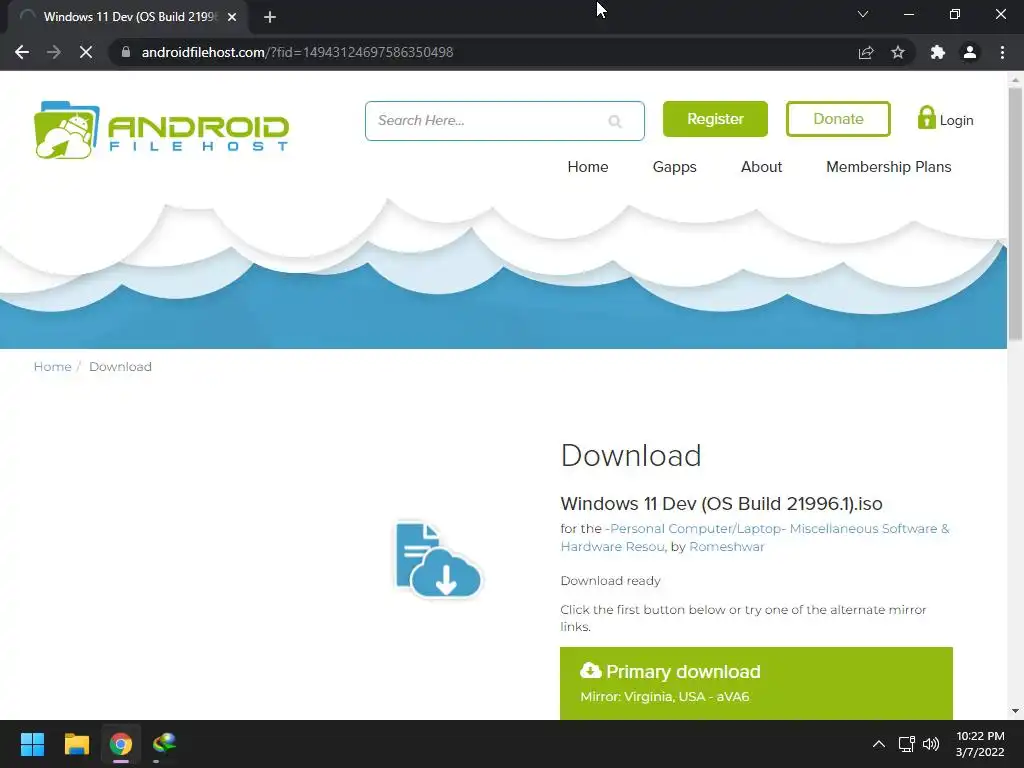The width and height of the screenshot is (1024, 768).
Task: Open the Gapps menu item
Action: point(675,167)
